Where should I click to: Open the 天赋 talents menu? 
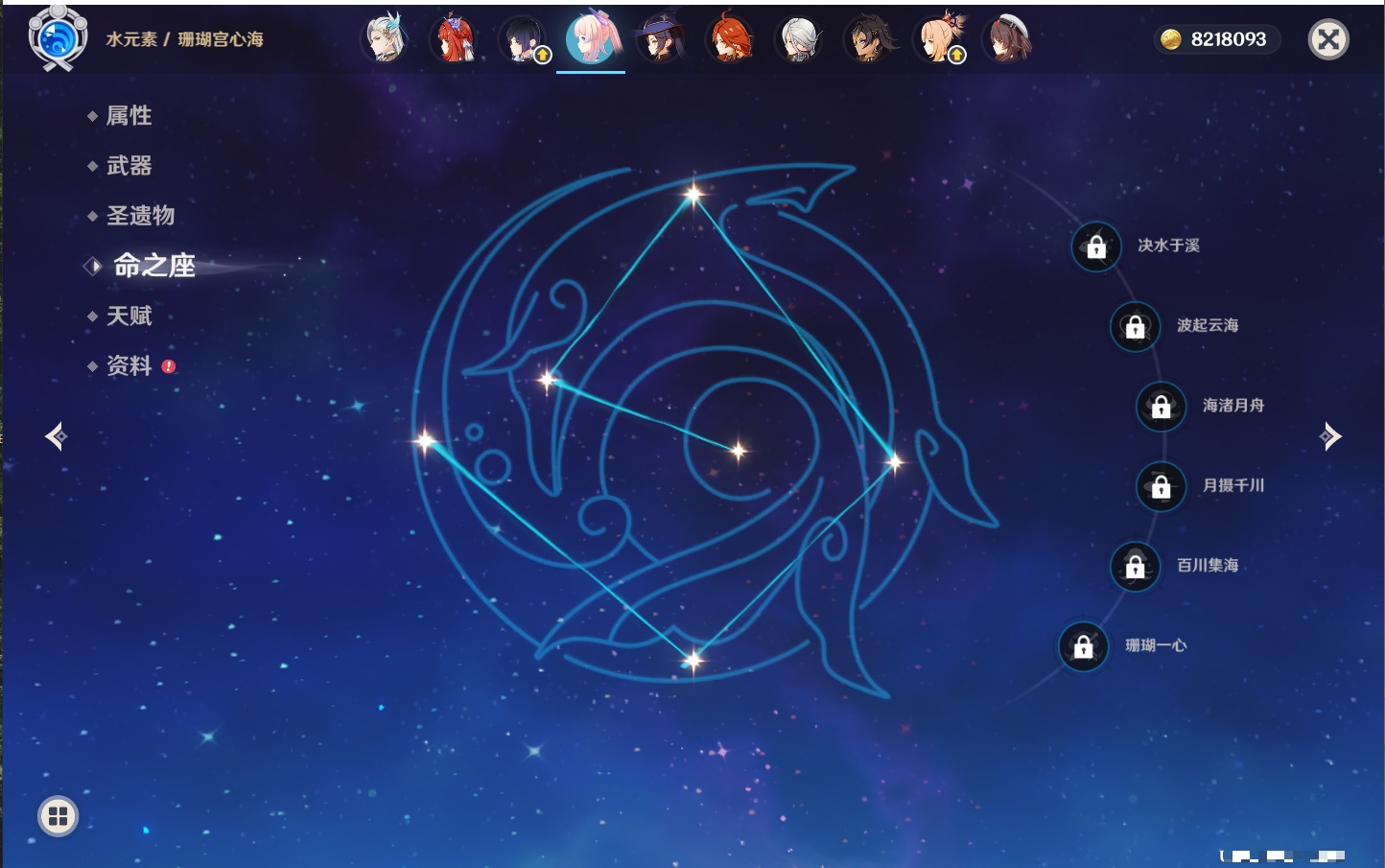129,316
